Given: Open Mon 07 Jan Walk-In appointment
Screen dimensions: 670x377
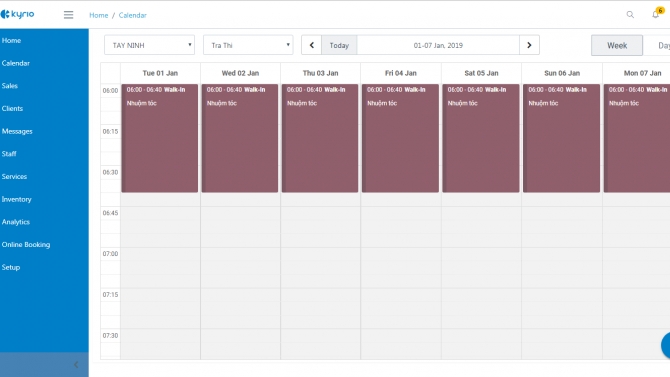Looking at the screenshot, I should coord(637,138).
